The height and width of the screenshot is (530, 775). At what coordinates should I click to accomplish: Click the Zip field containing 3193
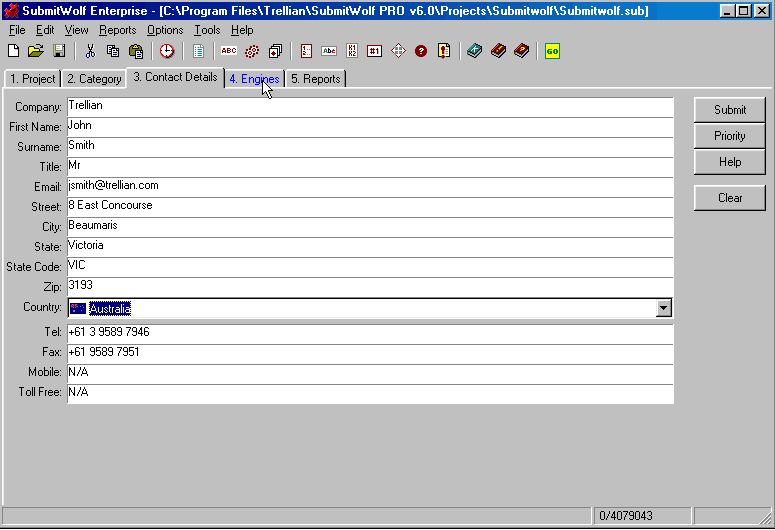[x=370, y=287]
